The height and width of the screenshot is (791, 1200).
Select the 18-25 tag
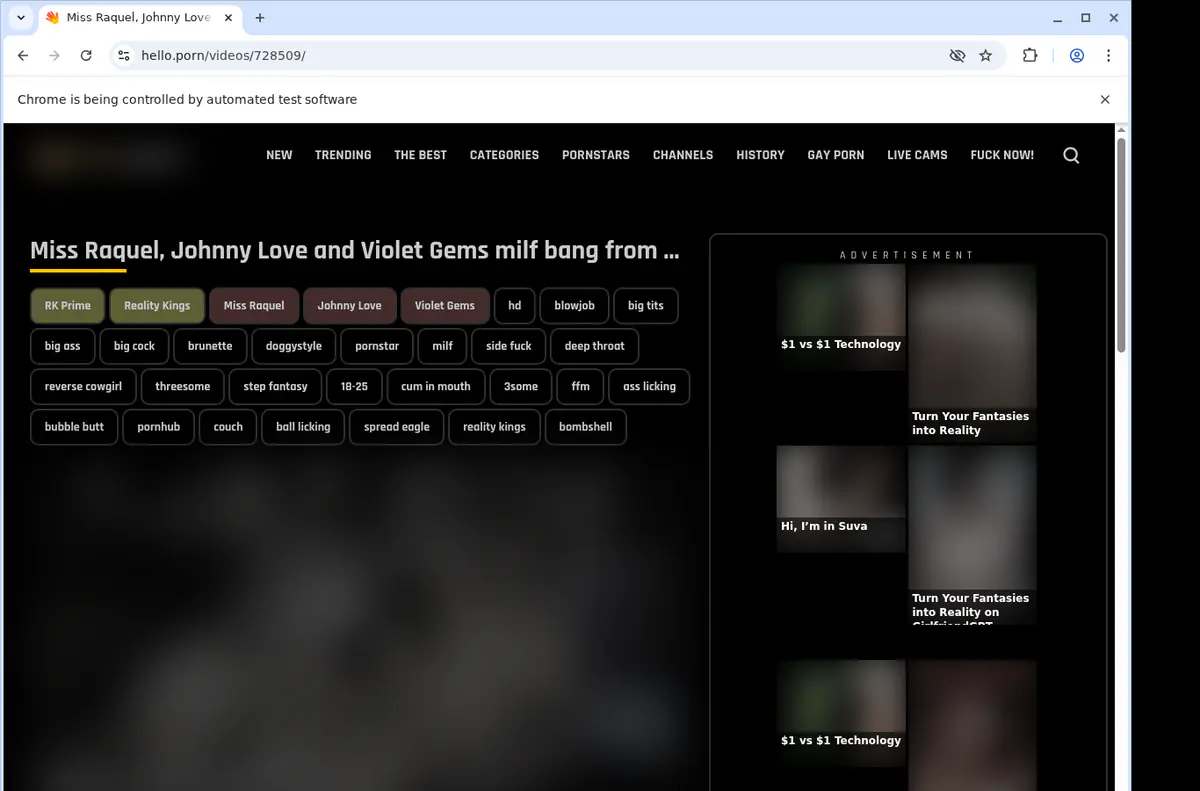pyautogui.click(x=354, y=386)
